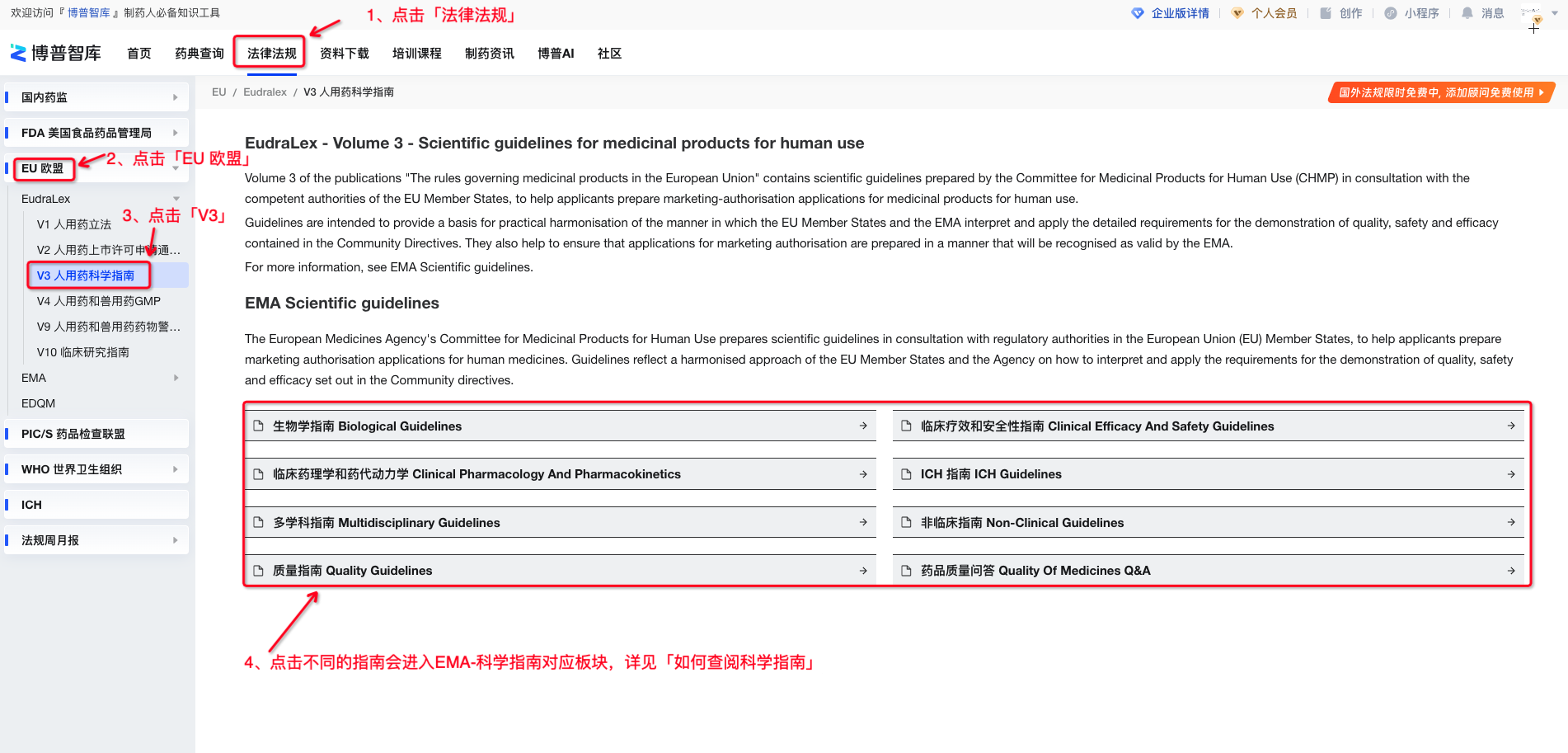Click Eudralex breadcrumb link

click(265, 92)
